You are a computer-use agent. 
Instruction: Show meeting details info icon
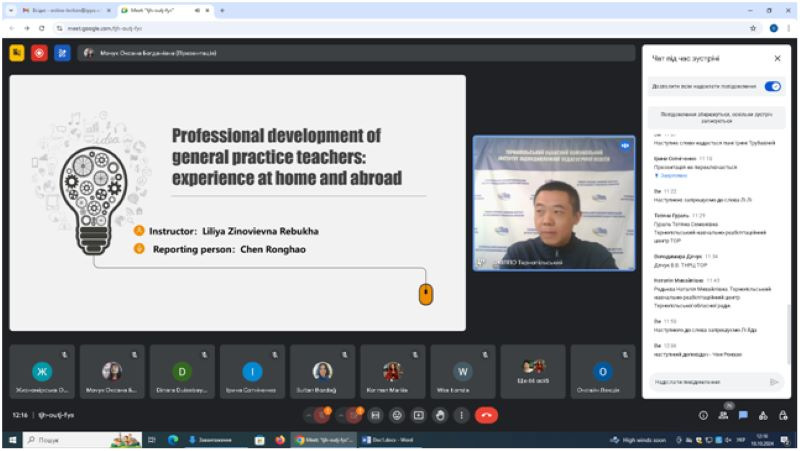click(703, 415)
